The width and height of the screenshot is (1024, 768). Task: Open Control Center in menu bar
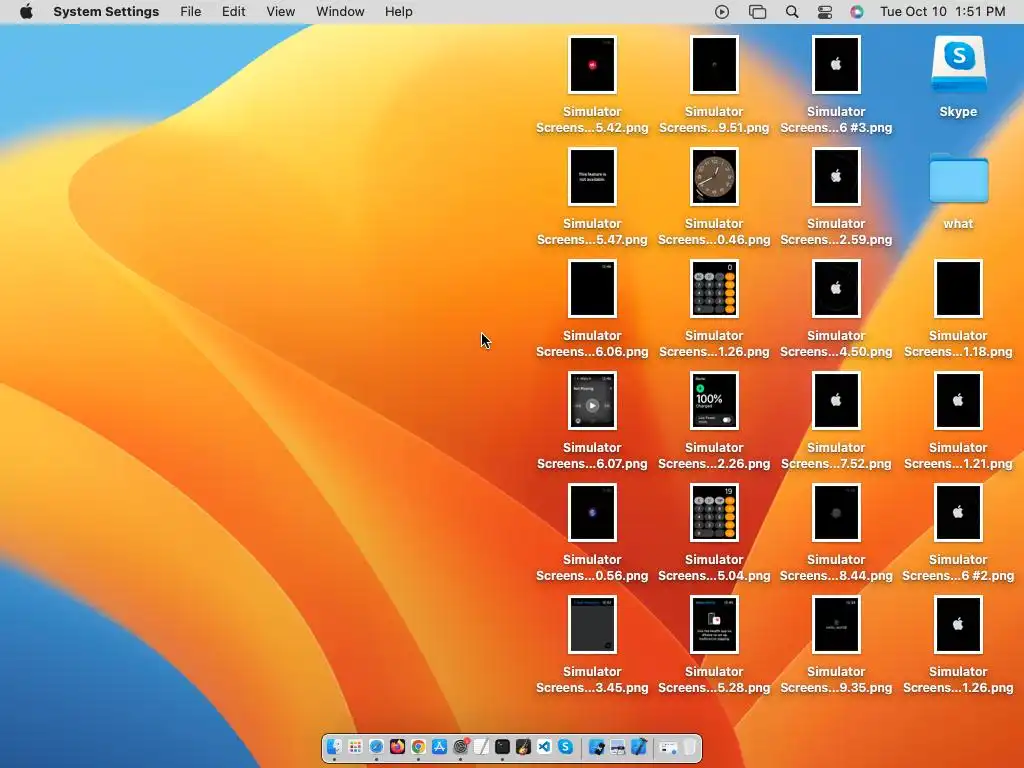(825, 12)
